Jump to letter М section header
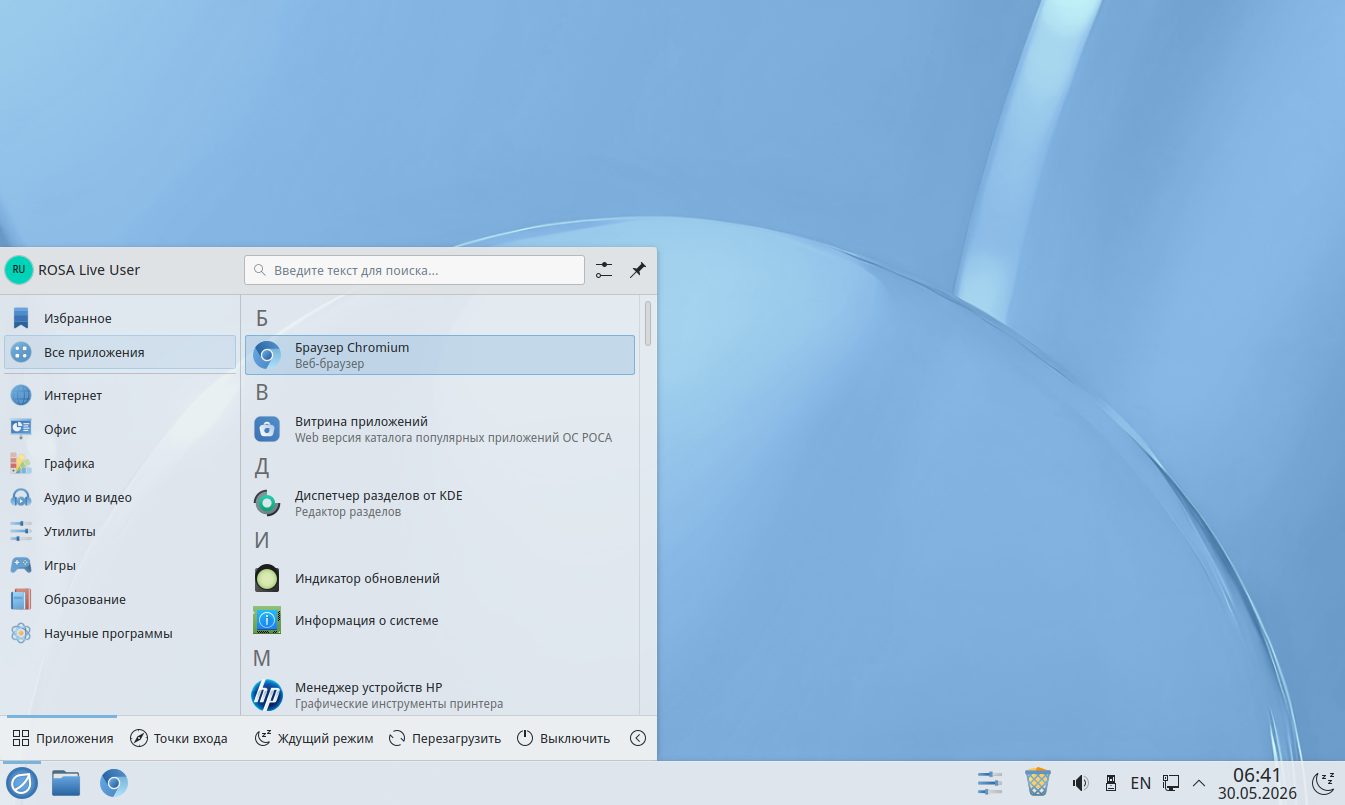This screenshot has width=1345, height=805. point(262,658)
